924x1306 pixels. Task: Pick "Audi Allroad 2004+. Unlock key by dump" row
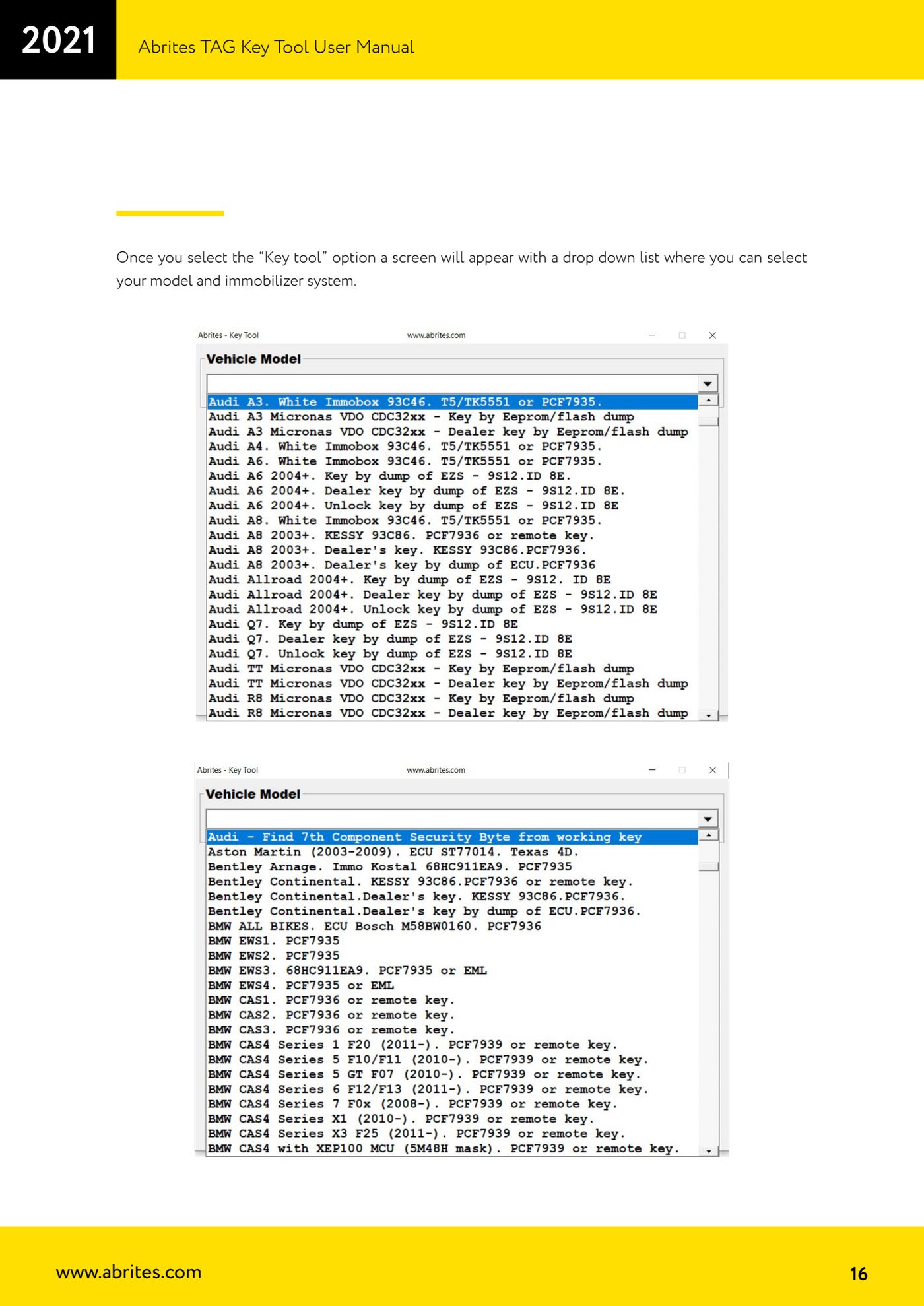453,609
